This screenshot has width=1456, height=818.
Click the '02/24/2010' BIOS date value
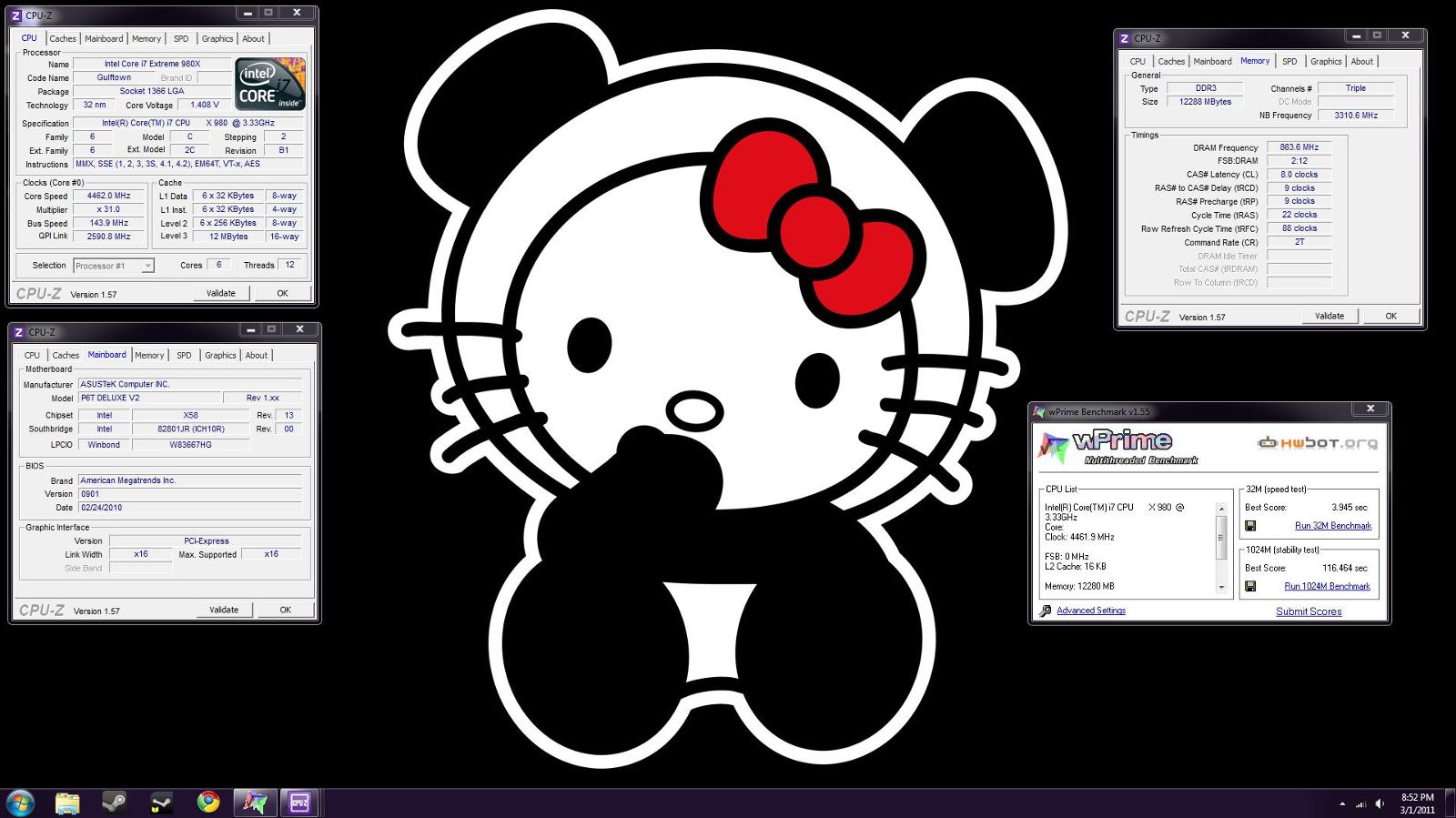tap(189, 508)
